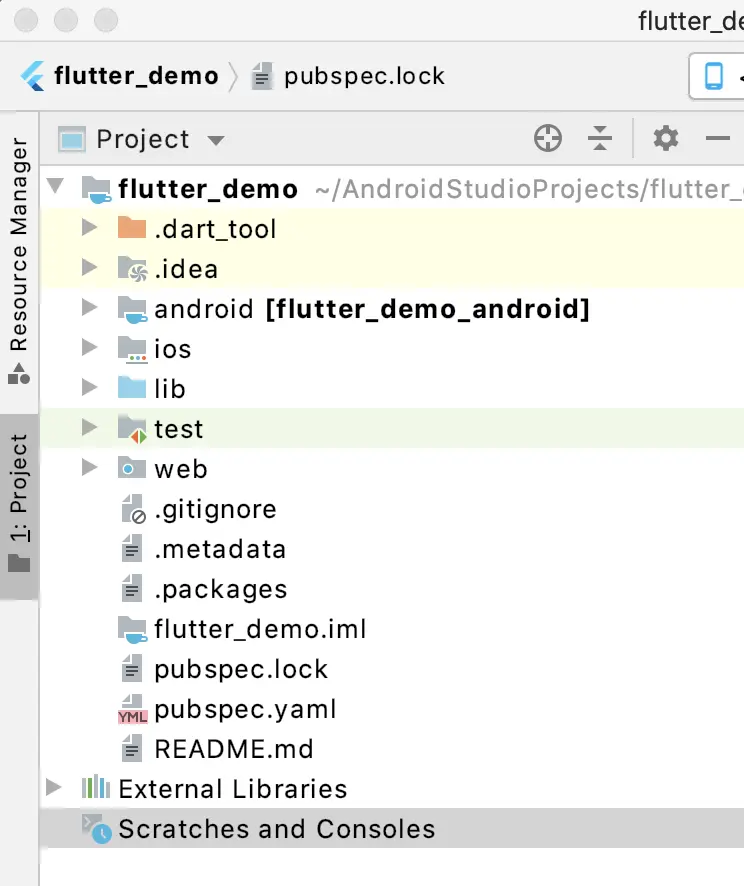744x886 pixels.
Task: Click the test folder icon
Action: coord(133,429)
